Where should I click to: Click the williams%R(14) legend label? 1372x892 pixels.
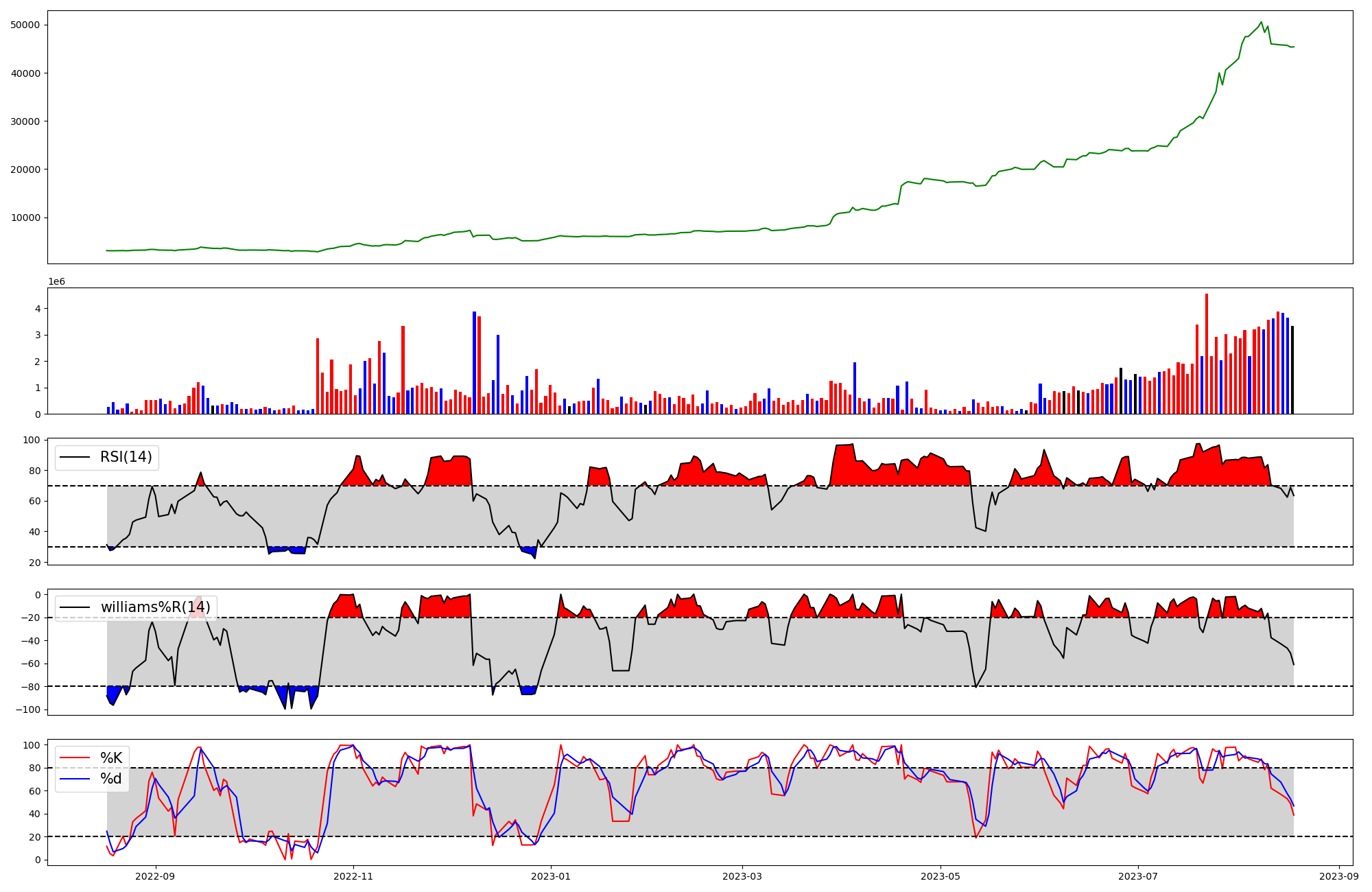point(156,607)
